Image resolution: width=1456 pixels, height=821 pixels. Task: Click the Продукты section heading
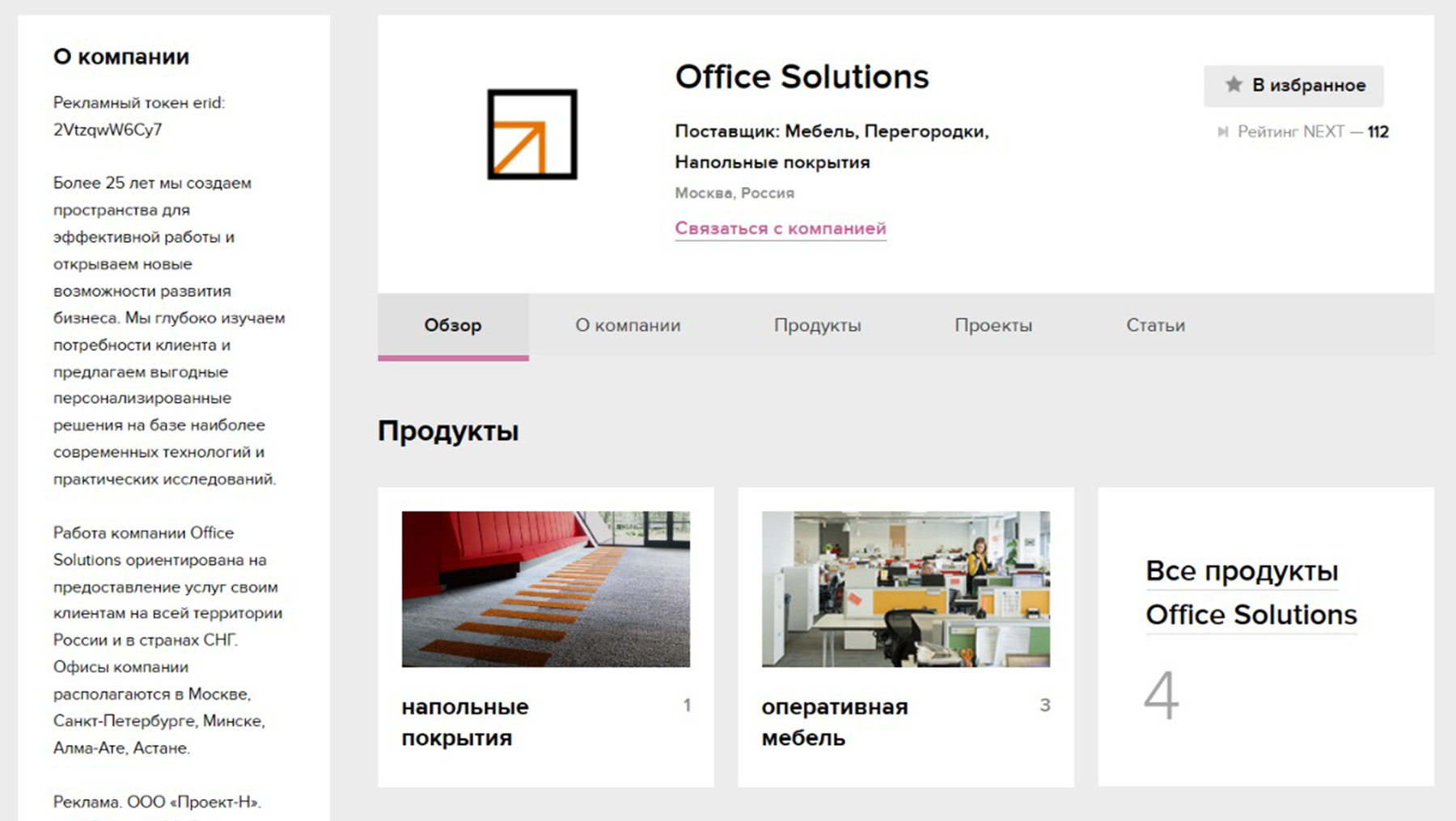point(448,431)
